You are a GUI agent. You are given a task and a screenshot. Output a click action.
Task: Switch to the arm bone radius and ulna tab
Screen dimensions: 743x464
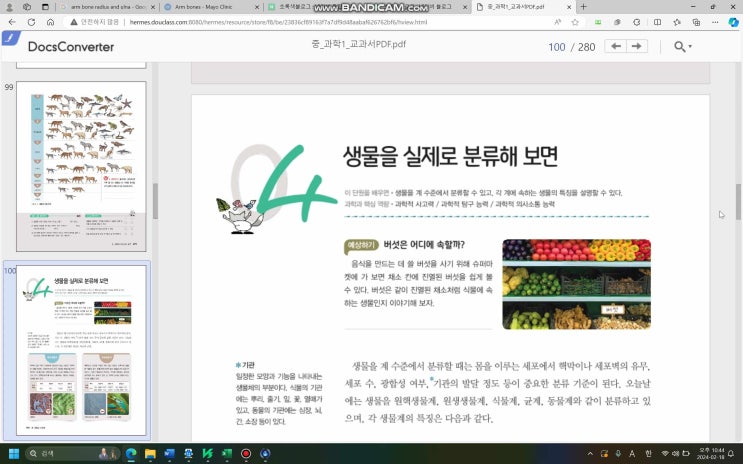pyautogui.click(x=108, y=7)
